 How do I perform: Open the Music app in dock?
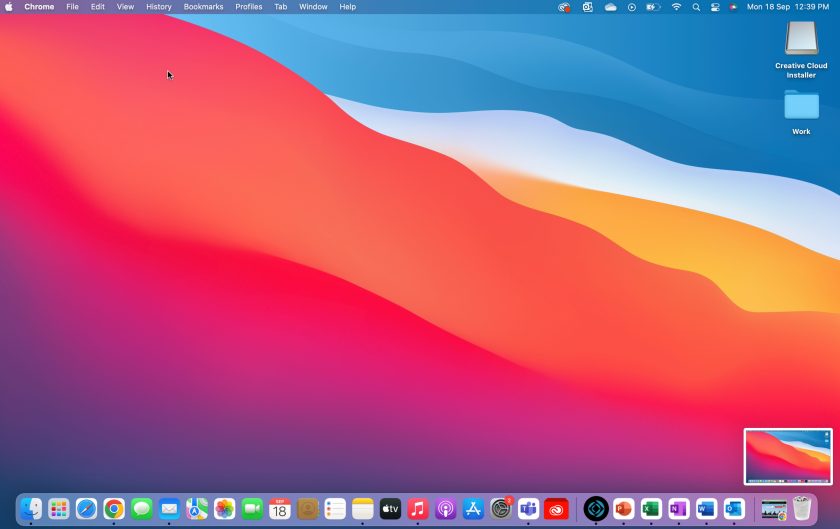tap(418, 509)
